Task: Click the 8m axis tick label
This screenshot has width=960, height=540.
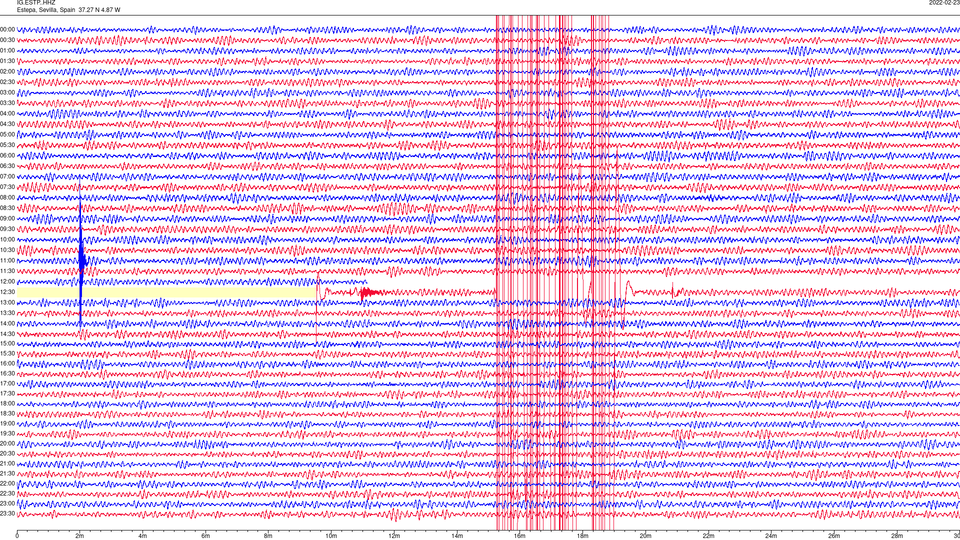Action: click(268, 536)
